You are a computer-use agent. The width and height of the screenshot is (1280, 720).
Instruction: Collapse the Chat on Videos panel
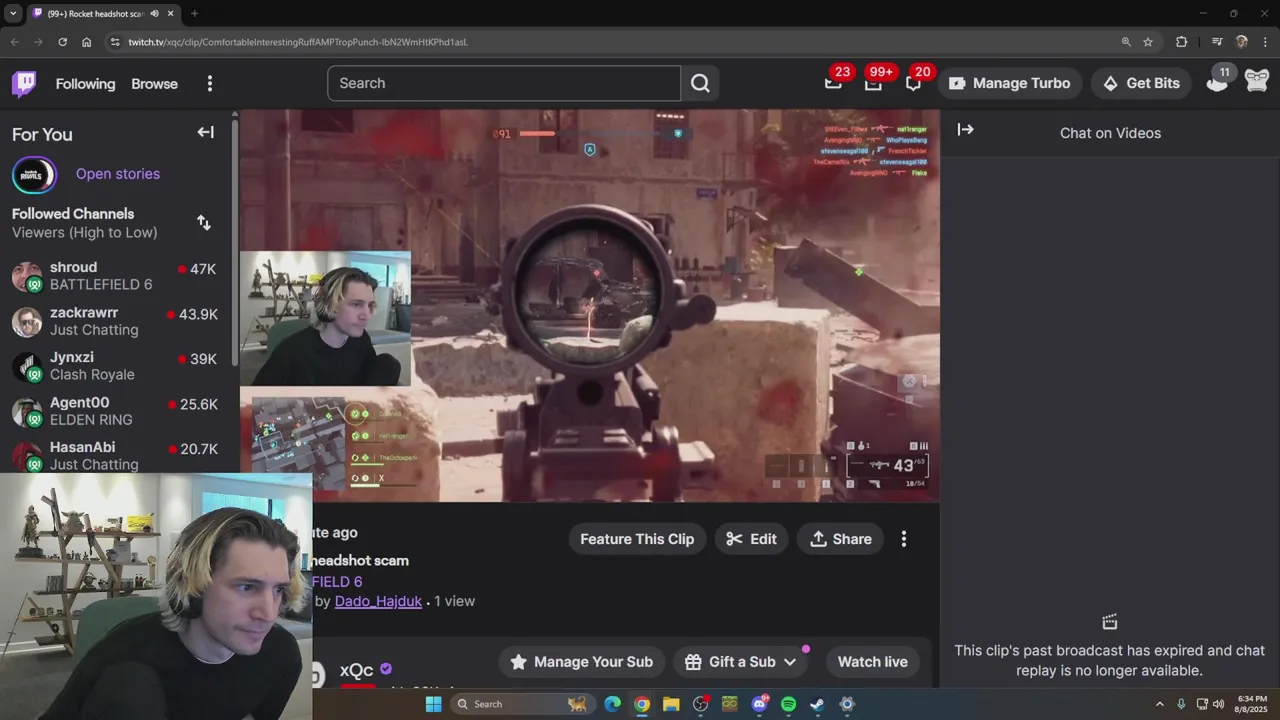click(965, 130)
